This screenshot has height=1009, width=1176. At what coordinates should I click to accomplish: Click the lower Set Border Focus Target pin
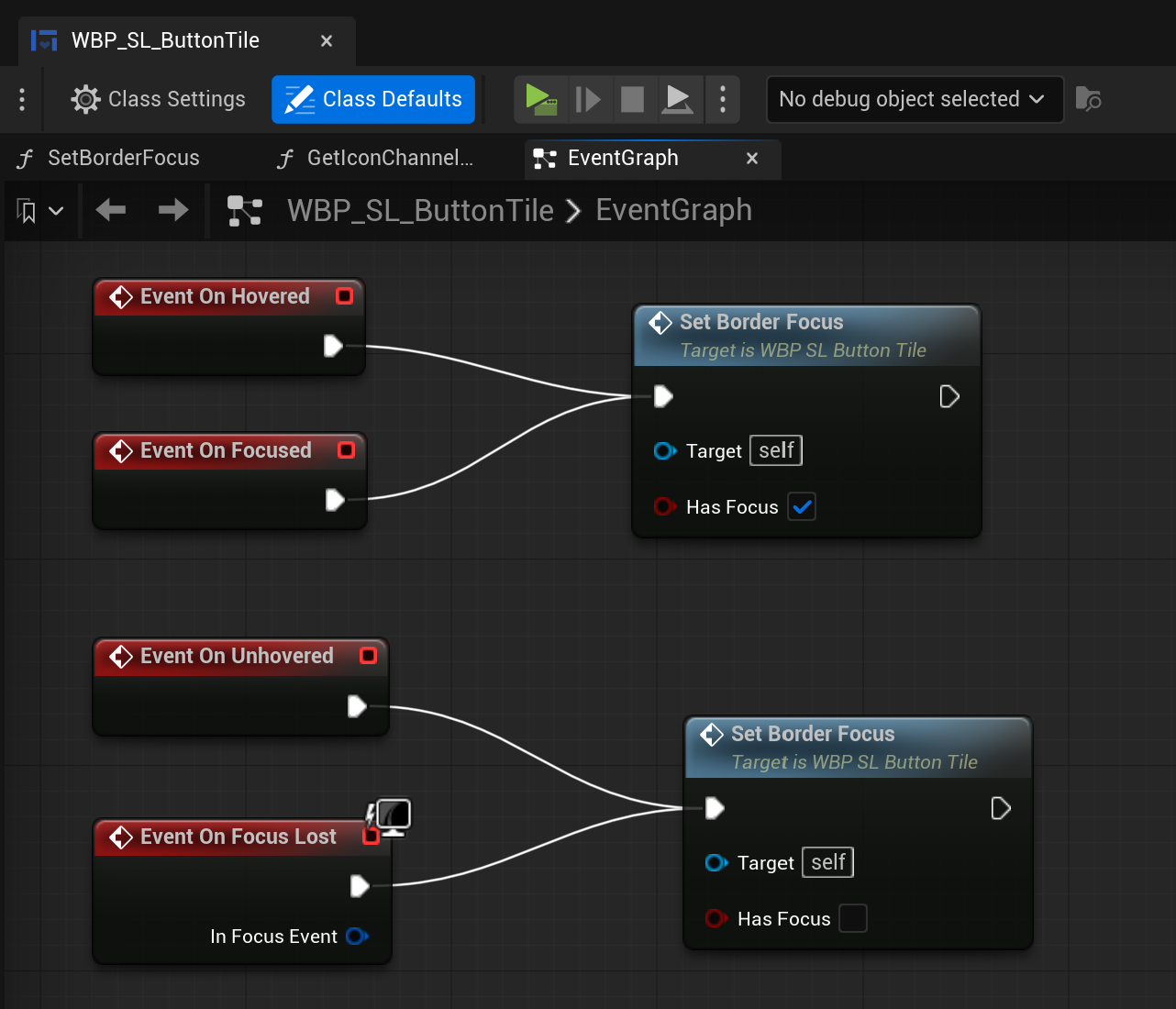(x=716, y=862)
